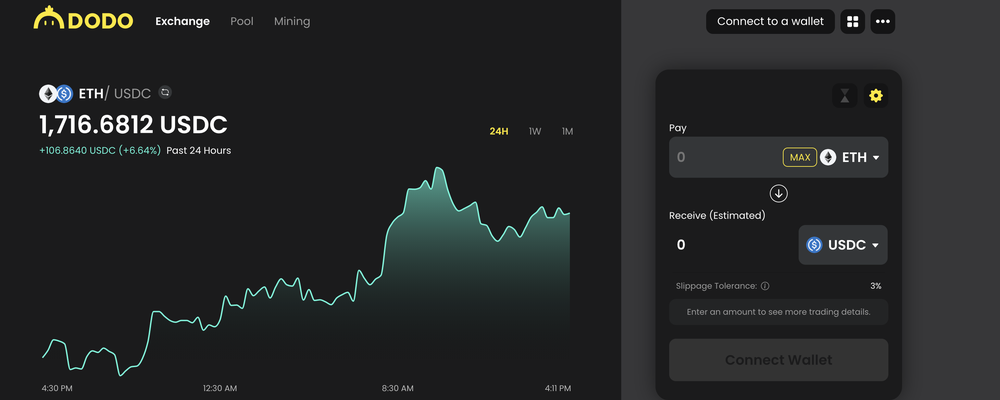Go to the Mining tab
1000x400 pixels.
coord(292,21)
